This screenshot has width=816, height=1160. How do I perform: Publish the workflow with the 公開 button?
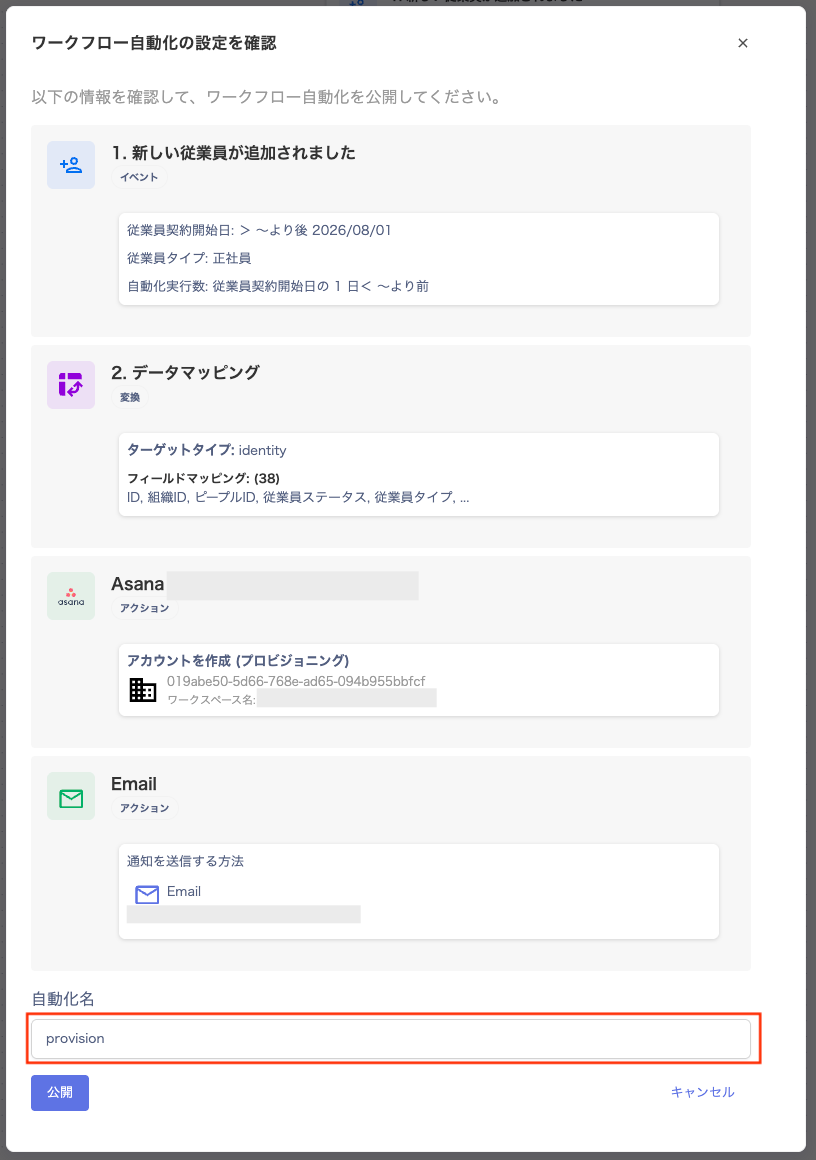(x=60, y=1093)
